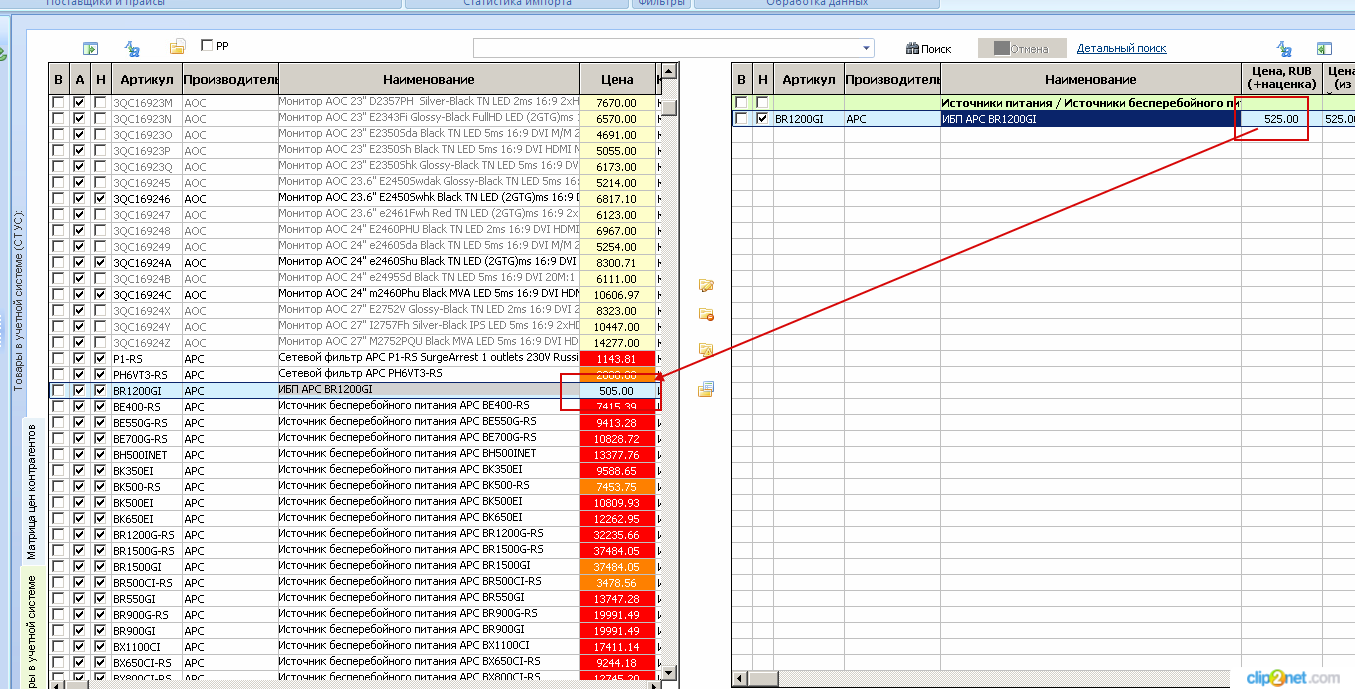Click the Поиск search button

pyautogui.click(x=929, y=49)
